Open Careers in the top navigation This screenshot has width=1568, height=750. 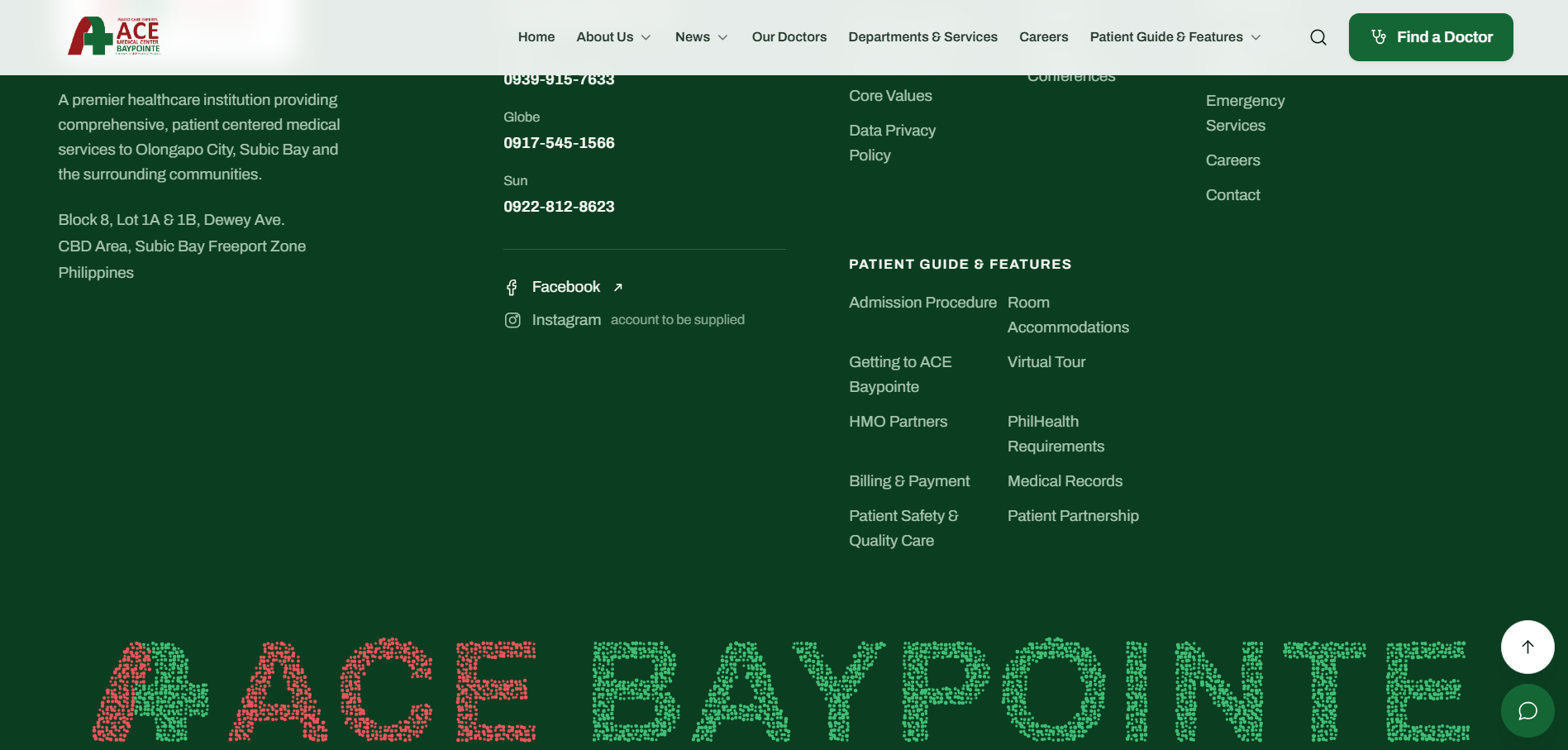tap(1043, 37)
